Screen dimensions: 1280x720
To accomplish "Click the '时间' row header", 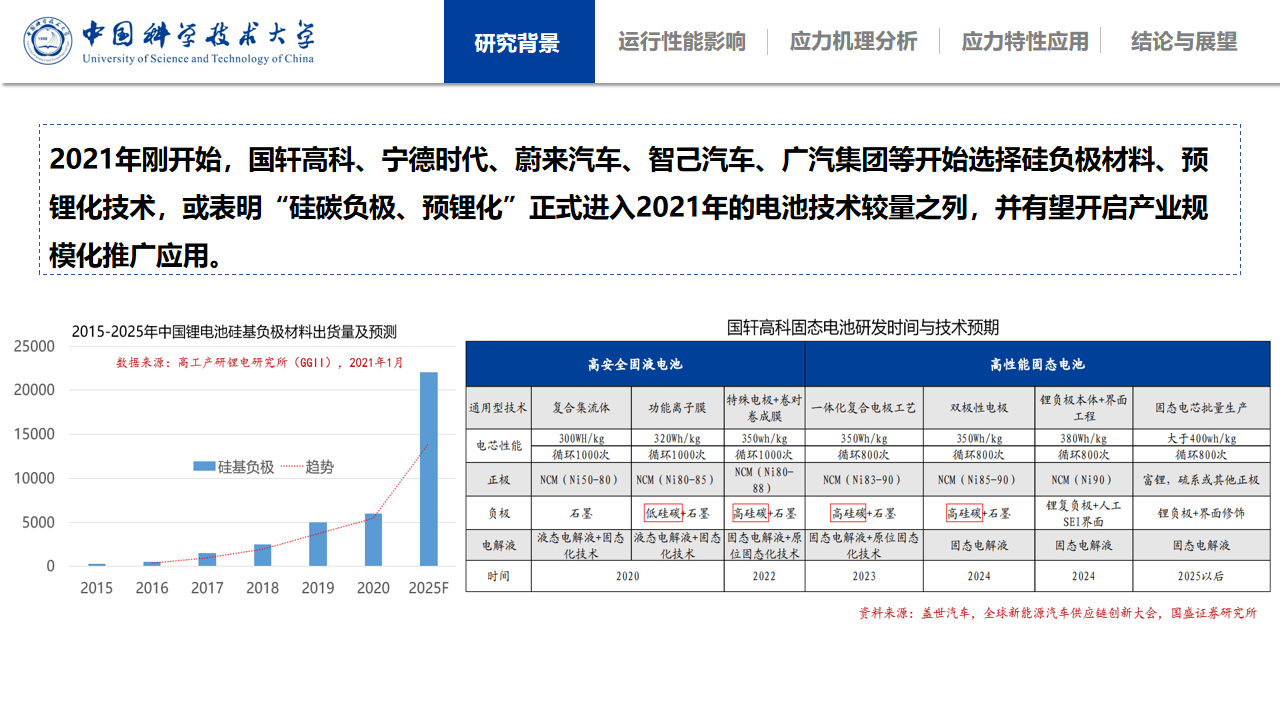I will 498,576.
